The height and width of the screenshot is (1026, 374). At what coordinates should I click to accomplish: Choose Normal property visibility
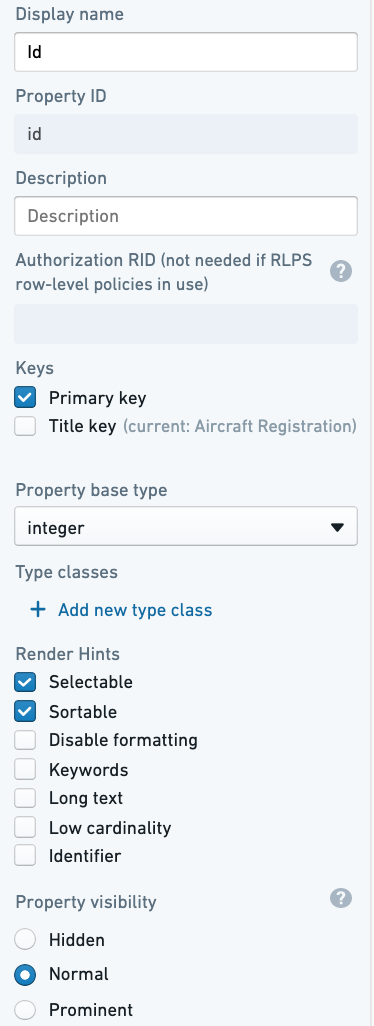[25, 974]
